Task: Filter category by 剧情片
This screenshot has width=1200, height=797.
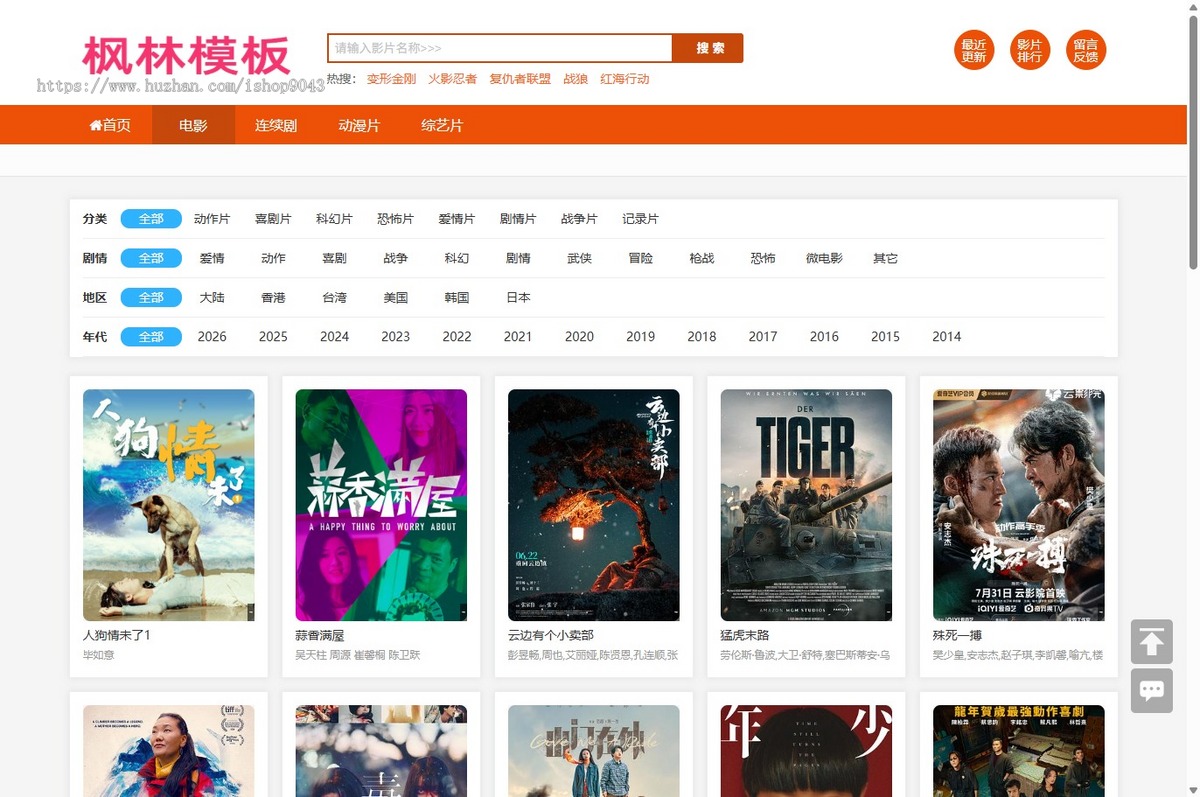Action: point(518,219)
